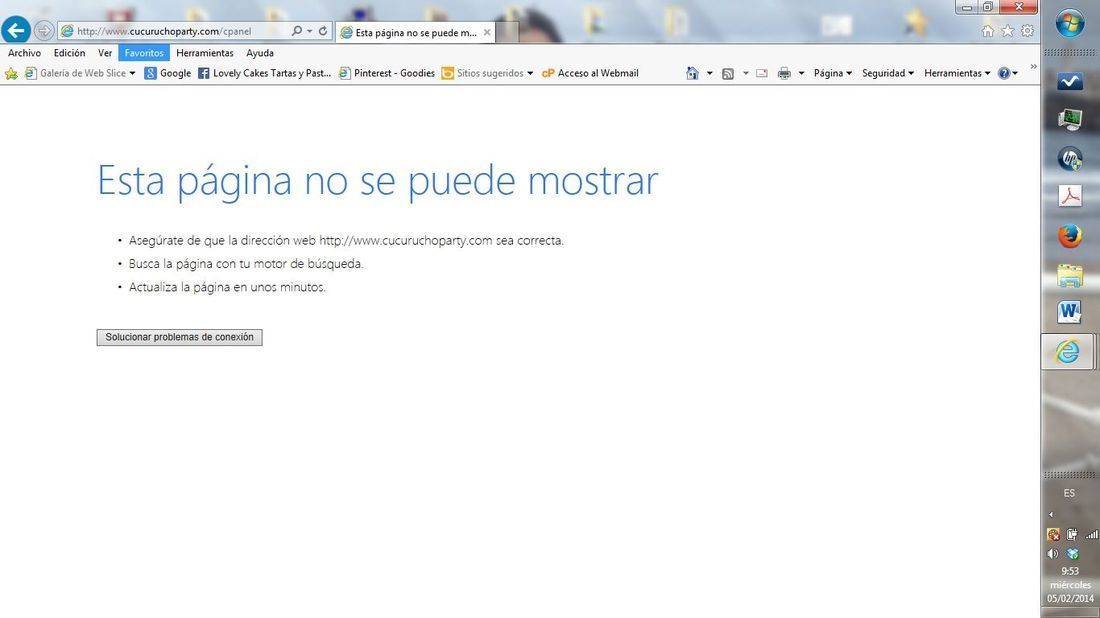1100x618 pixels.
Task: Click the network signal bars tray icon
Action: 1092,535
